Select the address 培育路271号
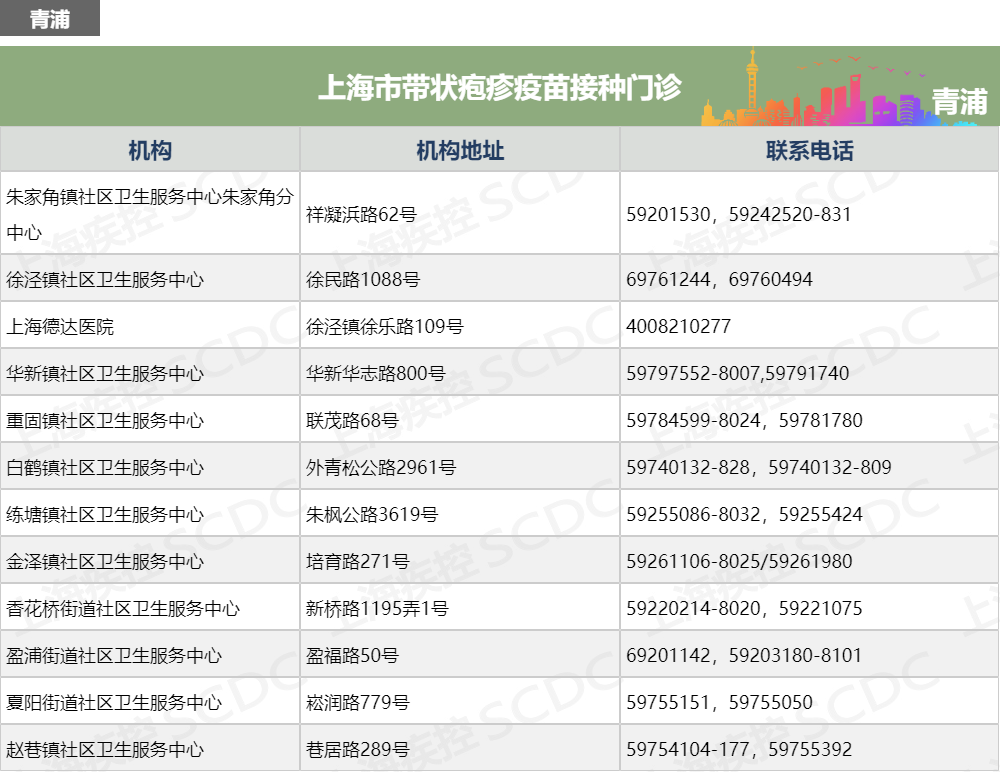The image size is (1000, 772). 357,561
